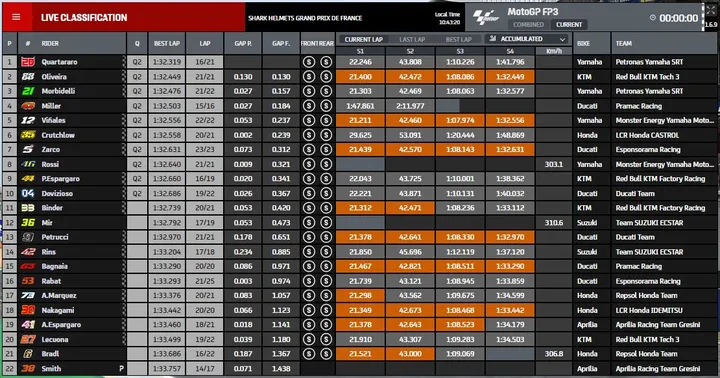Click Rossi's number 46 badge
Image resolution: width=720 pixels, height=378 pixels.
point(28,164)
